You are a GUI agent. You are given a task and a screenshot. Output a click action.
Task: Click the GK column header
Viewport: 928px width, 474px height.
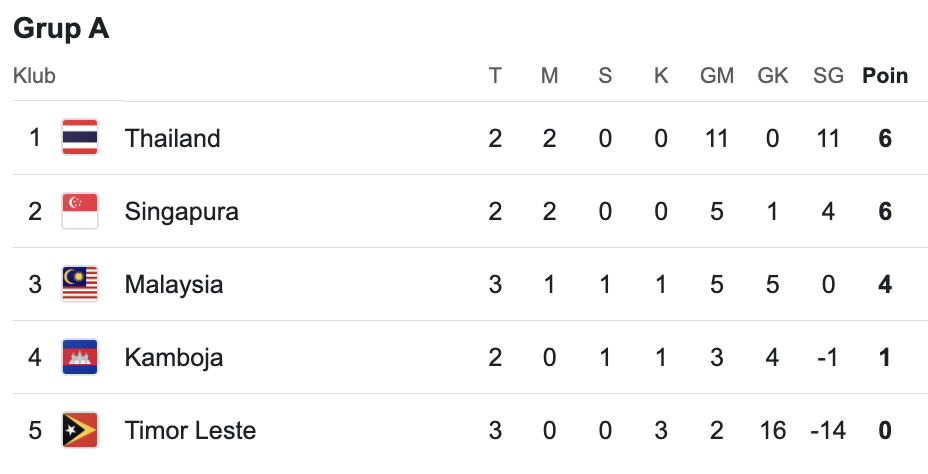pyautogui.click(x=772, y=76)
